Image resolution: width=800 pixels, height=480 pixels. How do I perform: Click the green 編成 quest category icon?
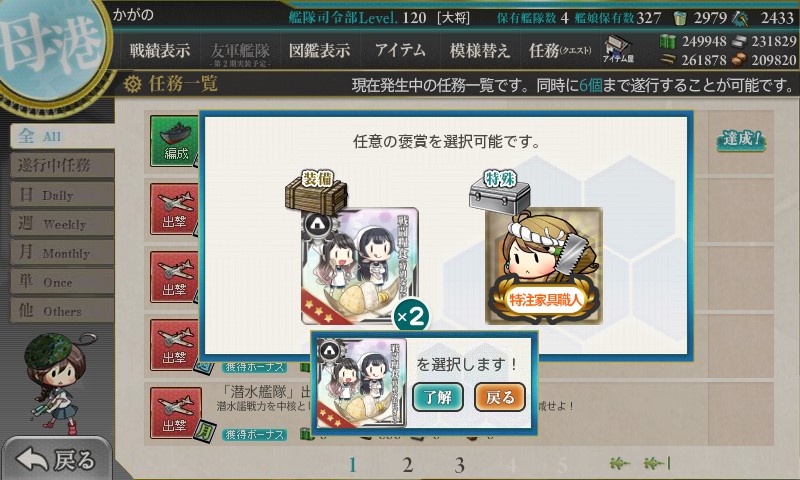[174, 141]
